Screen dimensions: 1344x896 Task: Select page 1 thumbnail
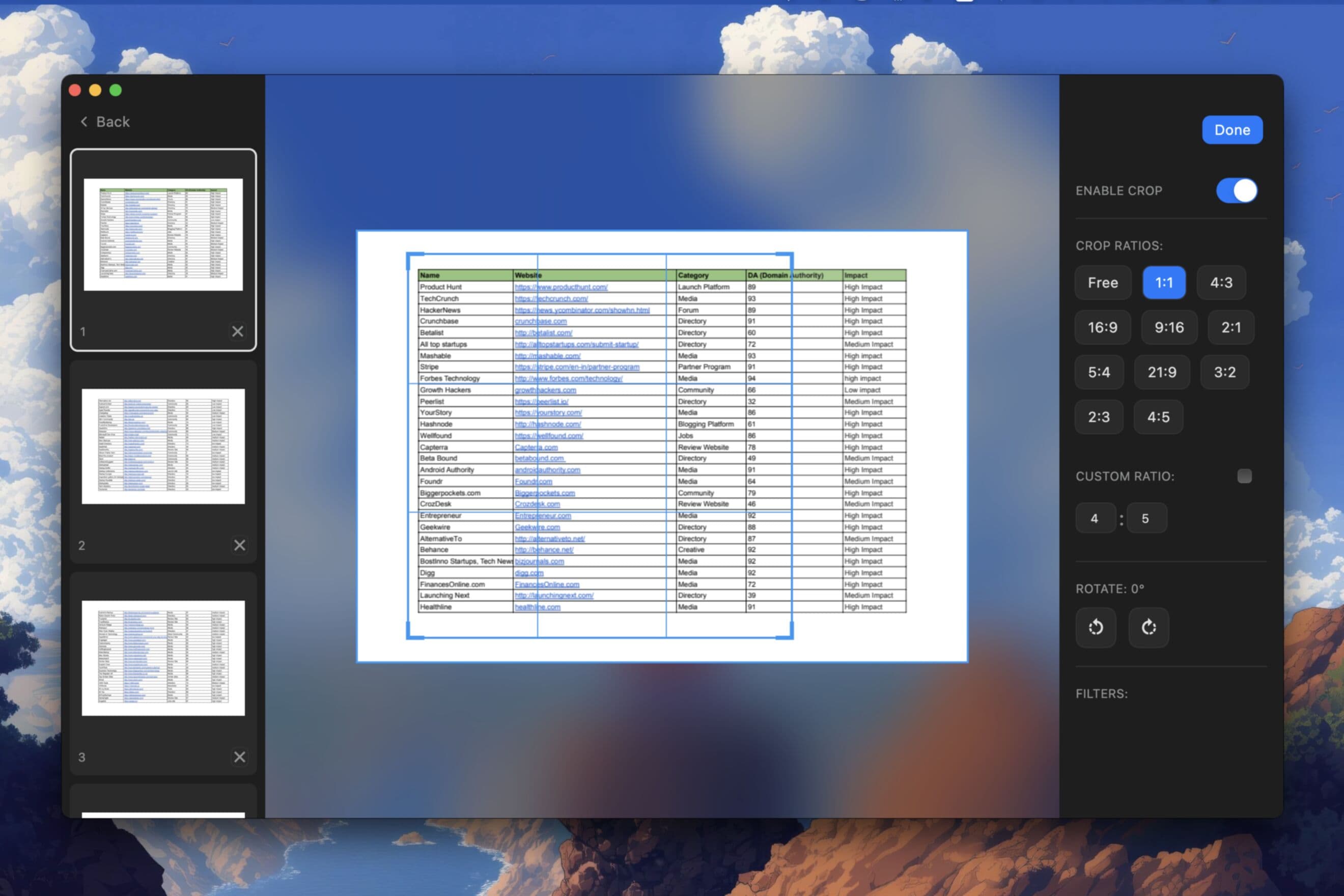163,235
